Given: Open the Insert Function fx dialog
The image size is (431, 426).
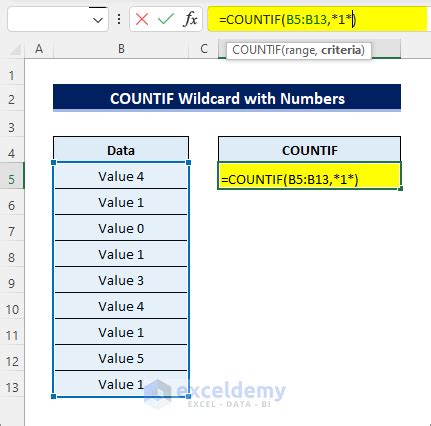Looking at the screenshot, I should pos(190,19).
